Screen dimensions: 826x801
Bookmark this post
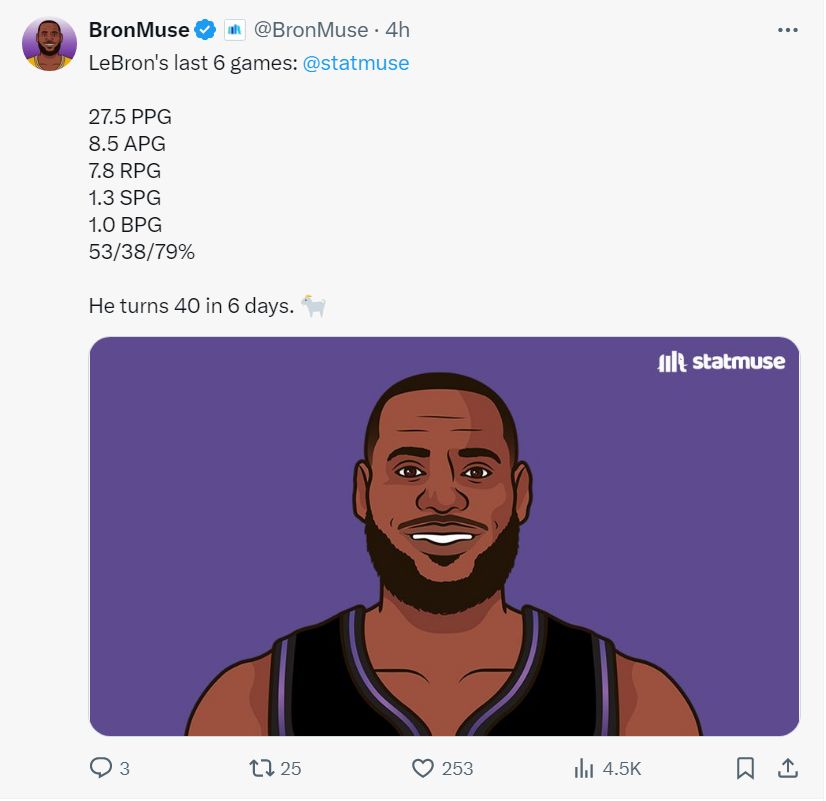tap(745, 768)
